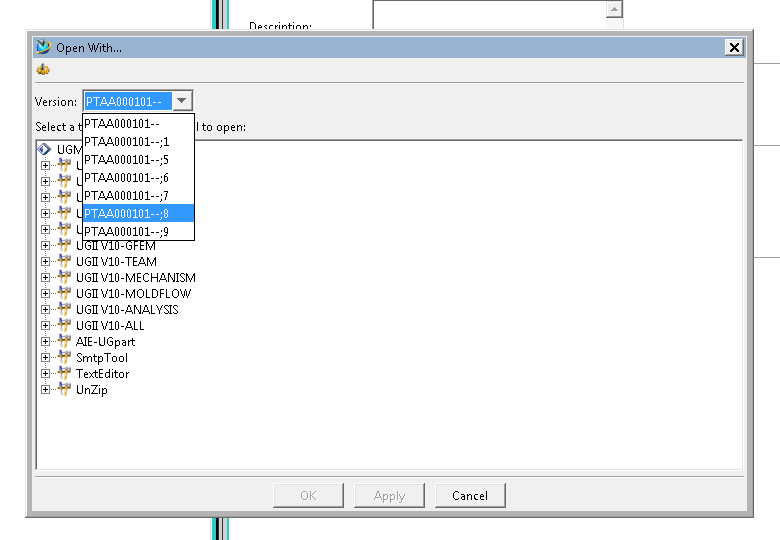The image size is (780, 540).
Task: Click the UGII V10-TEAM tool icon
Action: tap(64, 261)
